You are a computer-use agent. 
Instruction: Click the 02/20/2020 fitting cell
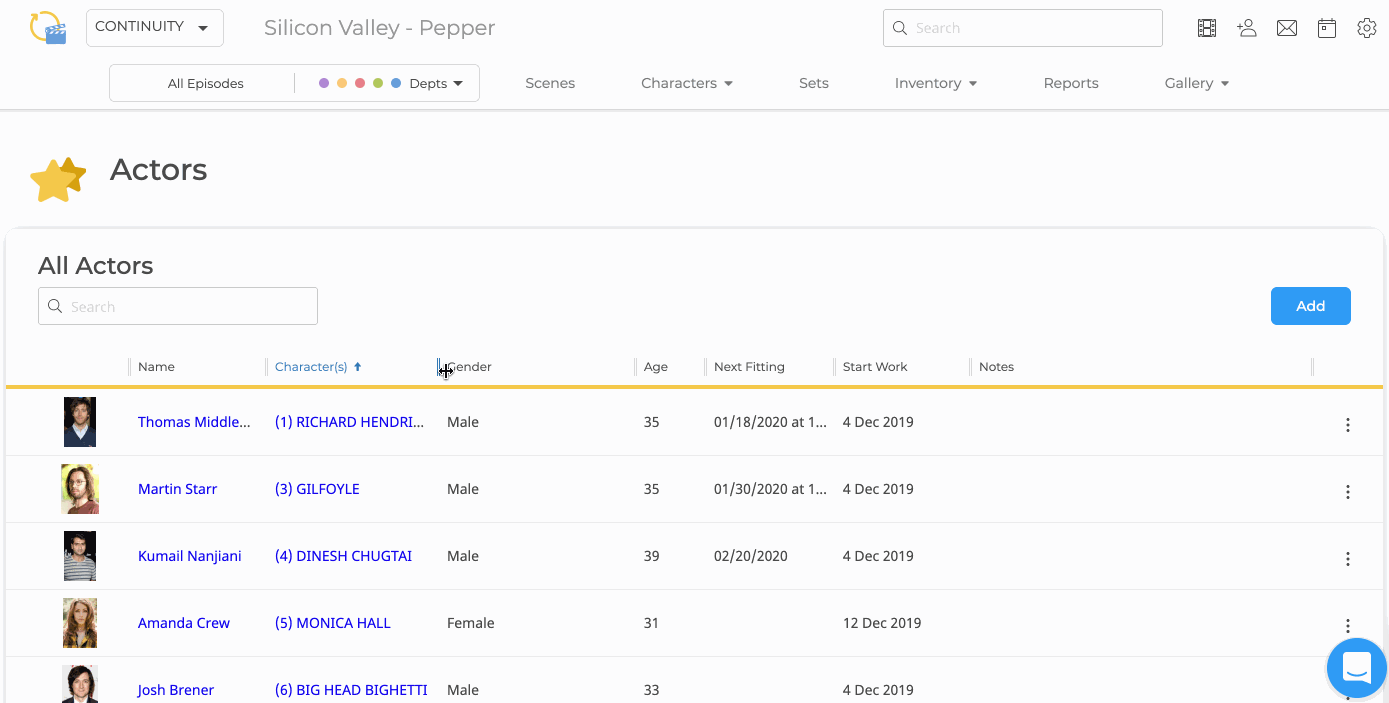point(751,556)
